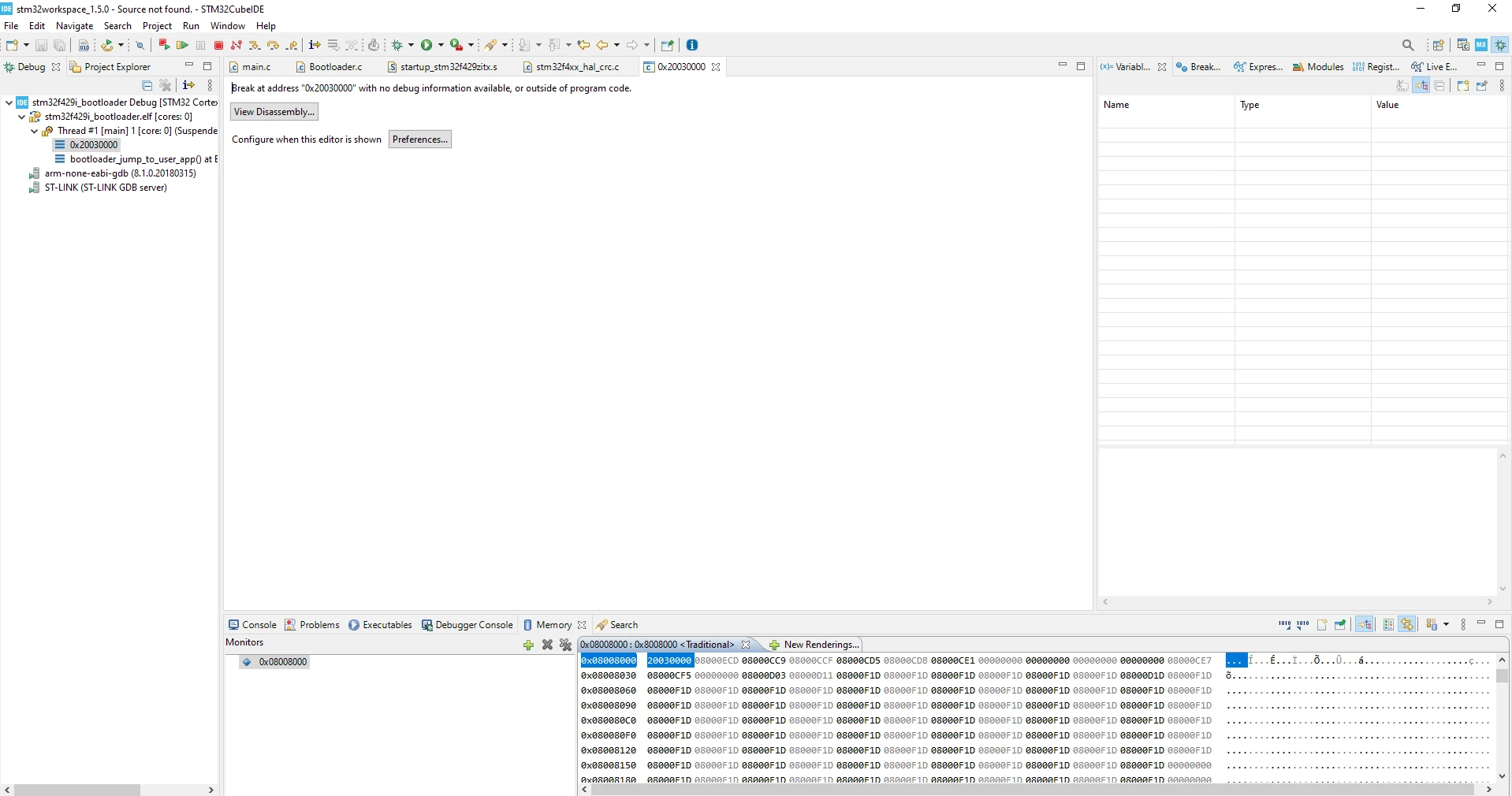
Task: Switch to the Breakpoints view tab
Action: (x=1199, y=67)
